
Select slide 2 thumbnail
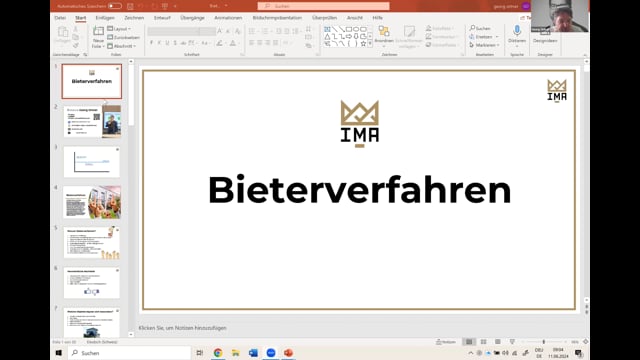coord(92,121)
